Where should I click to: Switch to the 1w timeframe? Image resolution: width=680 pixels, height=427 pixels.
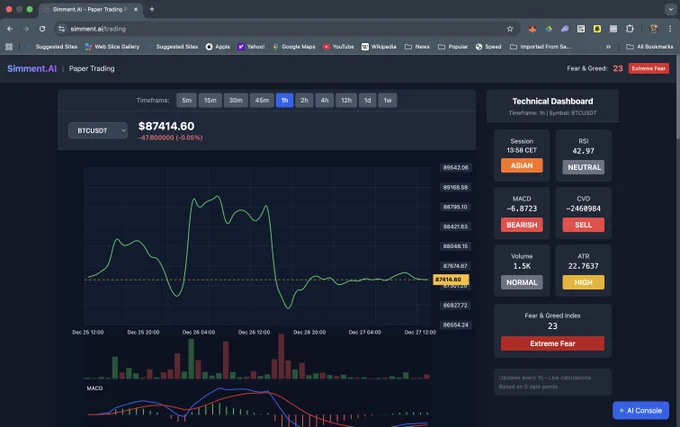pos(387,100)
